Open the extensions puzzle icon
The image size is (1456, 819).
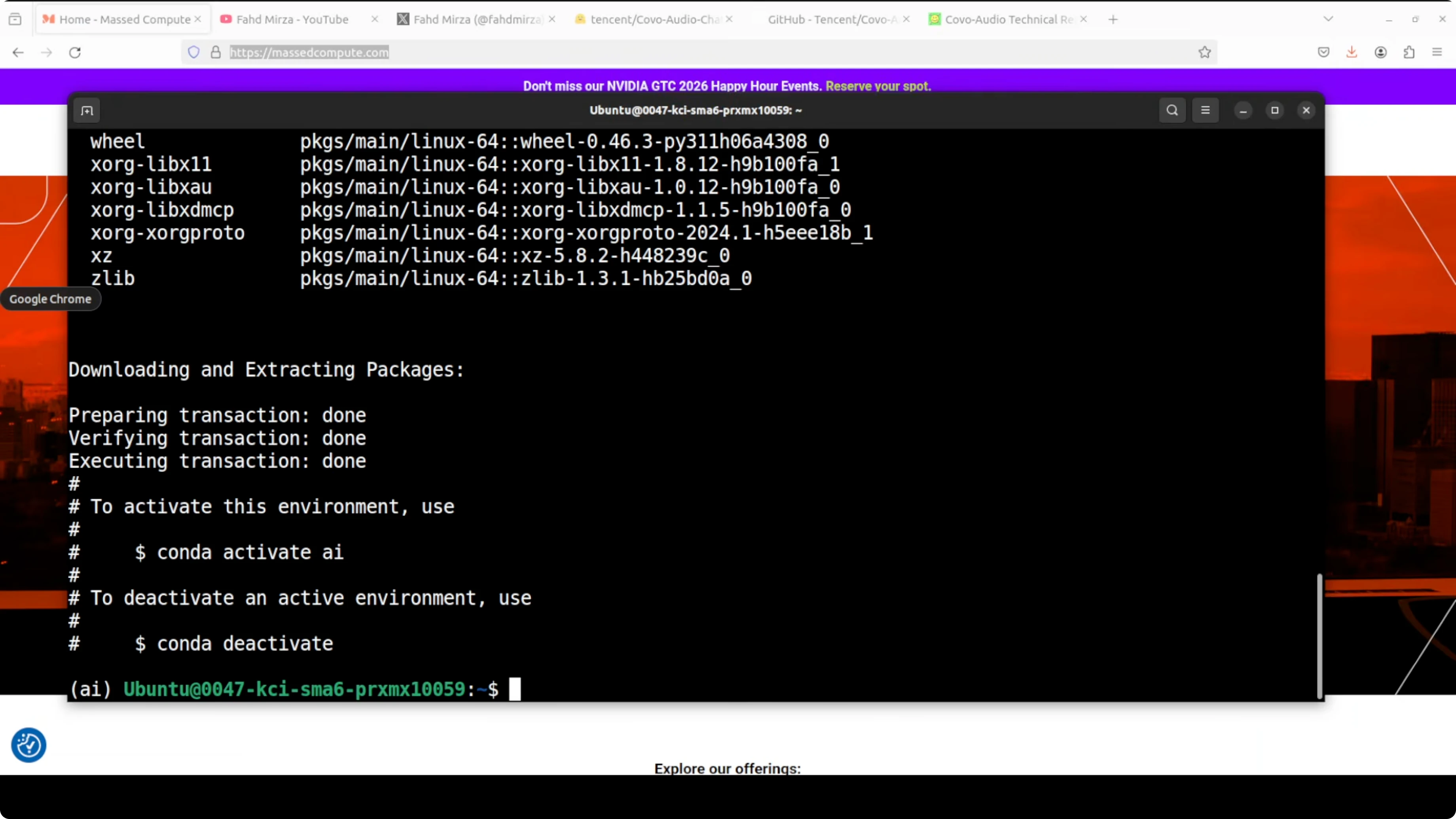[x=1409, y=53]
